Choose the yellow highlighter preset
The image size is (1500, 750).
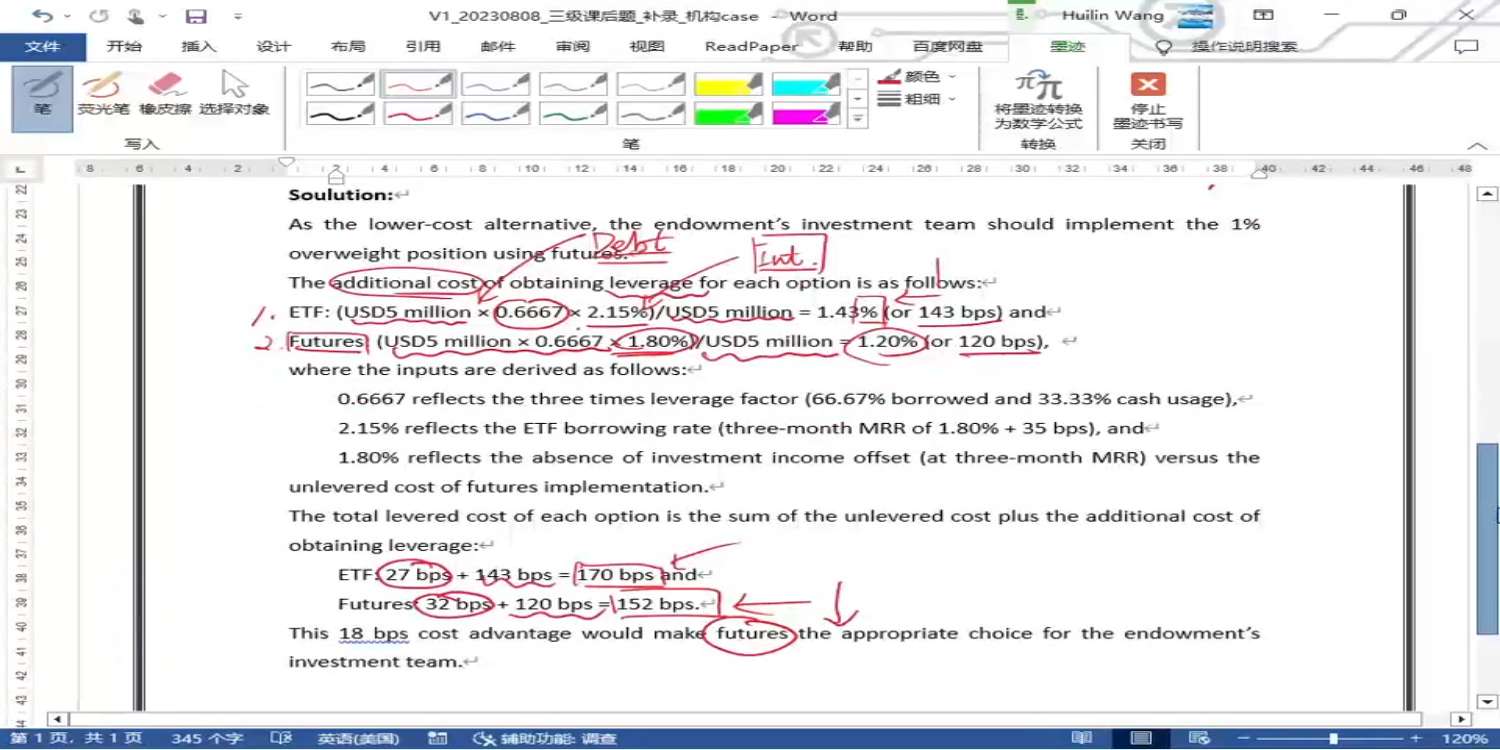[x=729, y=84]
